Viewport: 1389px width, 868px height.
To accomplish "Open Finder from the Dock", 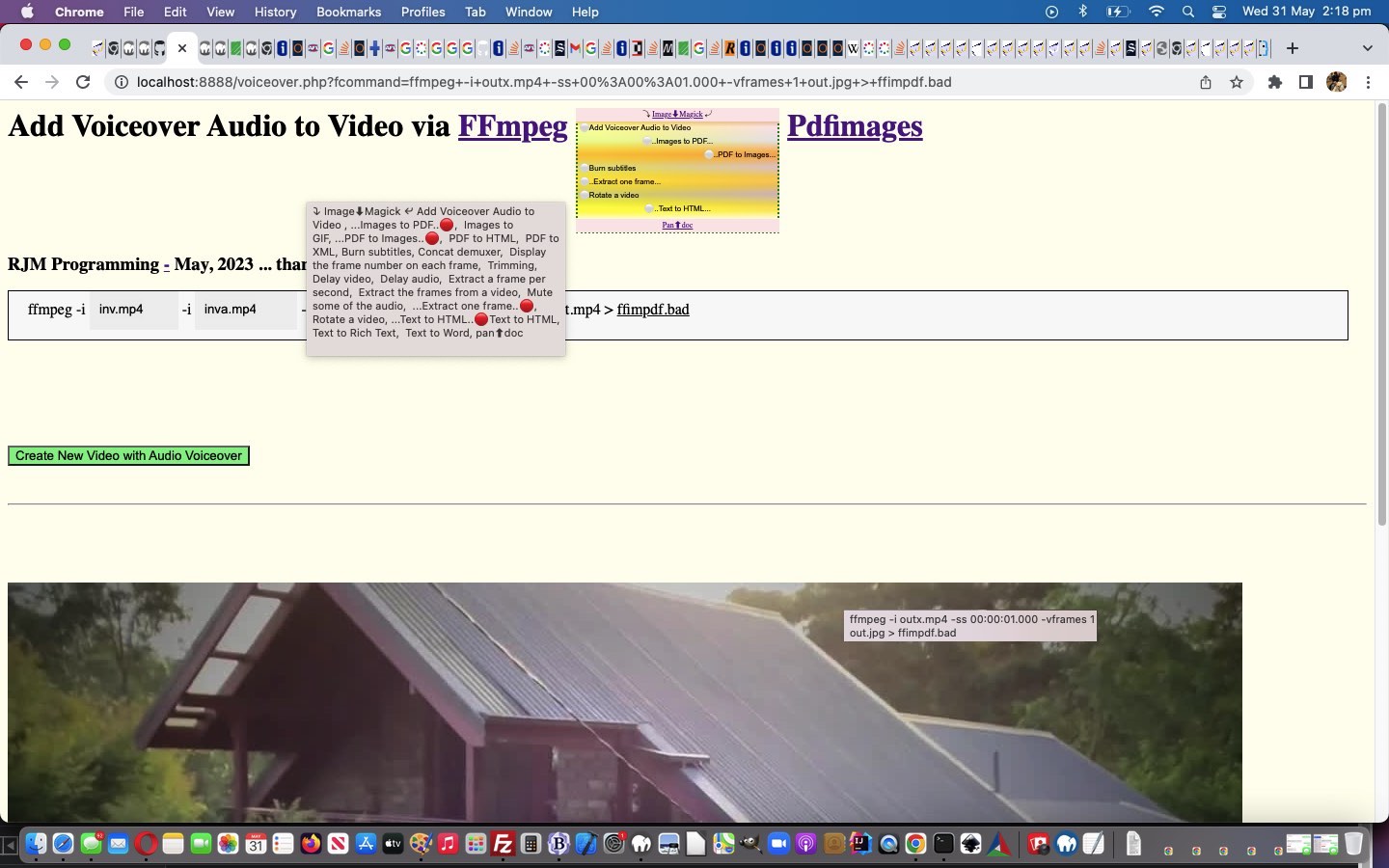I will pos(36,844).
